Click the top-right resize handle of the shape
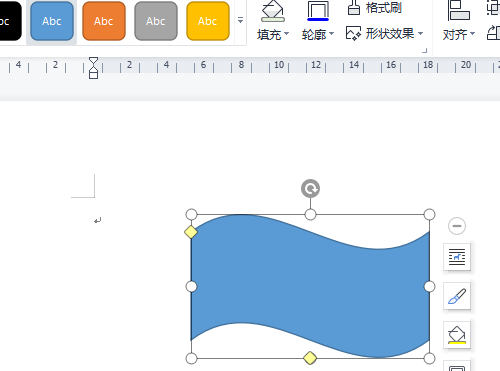 pos(429,214)
